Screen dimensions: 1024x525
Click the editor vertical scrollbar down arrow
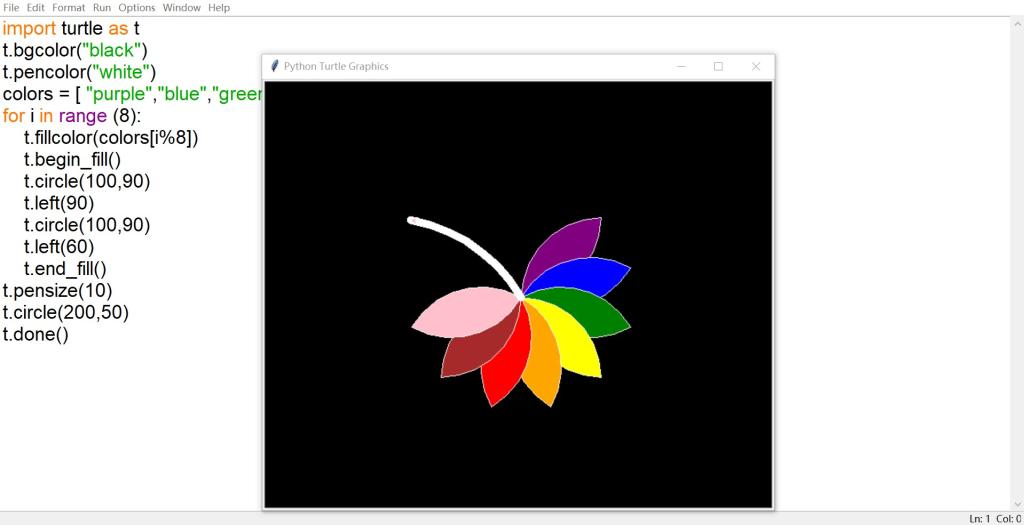click(x=1018, y=504)
